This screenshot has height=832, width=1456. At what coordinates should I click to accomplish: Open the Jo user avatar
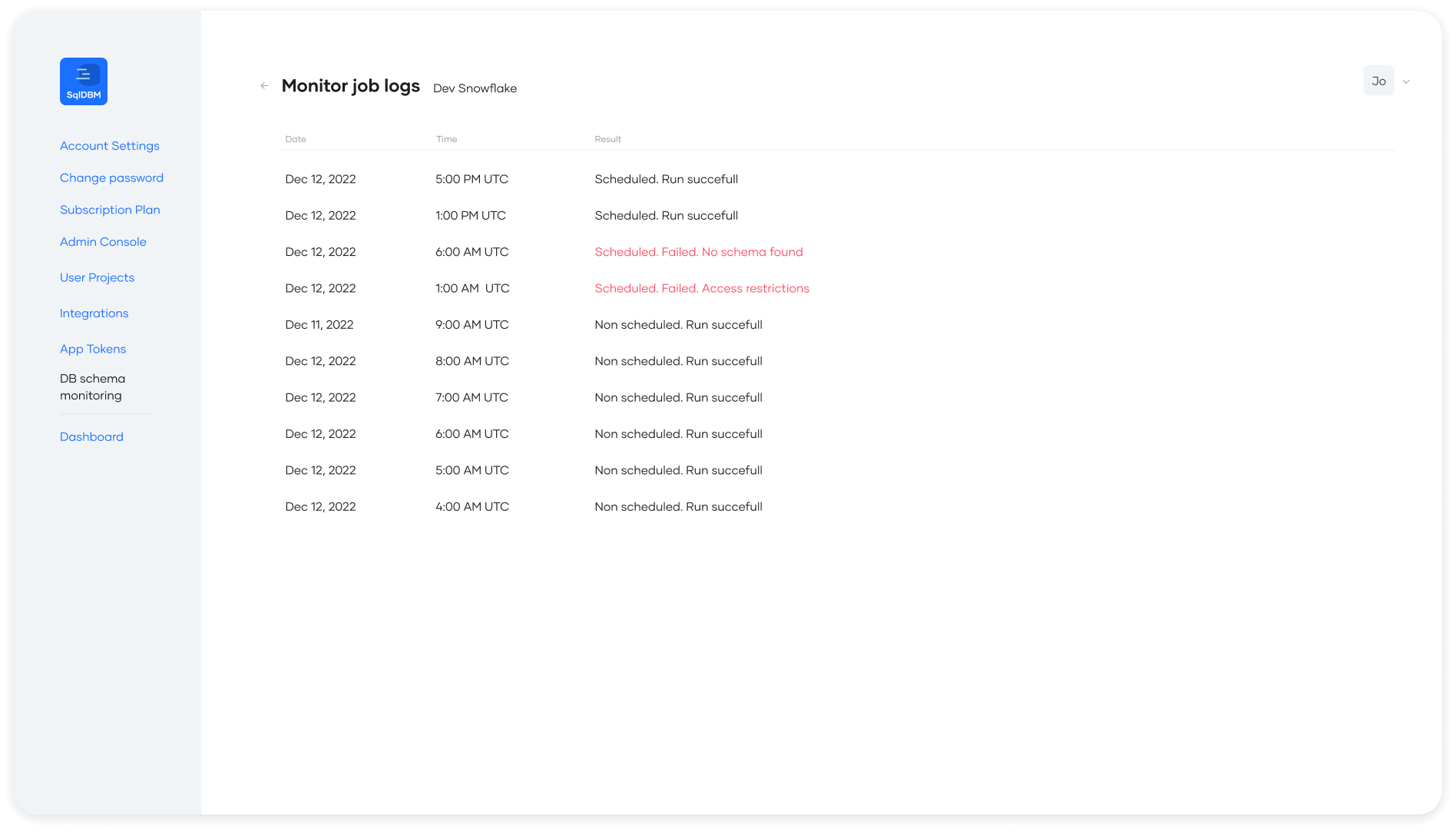click(1378, 81)
